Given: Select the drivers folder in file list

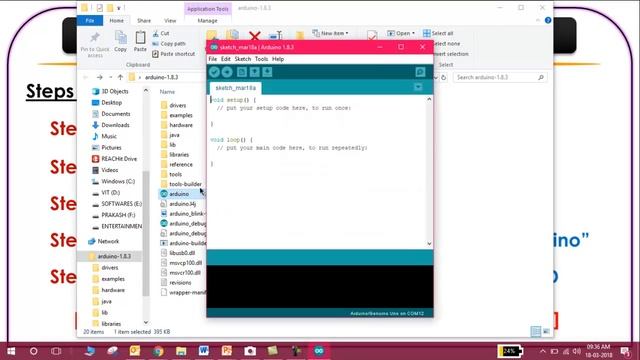Looking at the screenshot, I should click(x=173, y=105).
